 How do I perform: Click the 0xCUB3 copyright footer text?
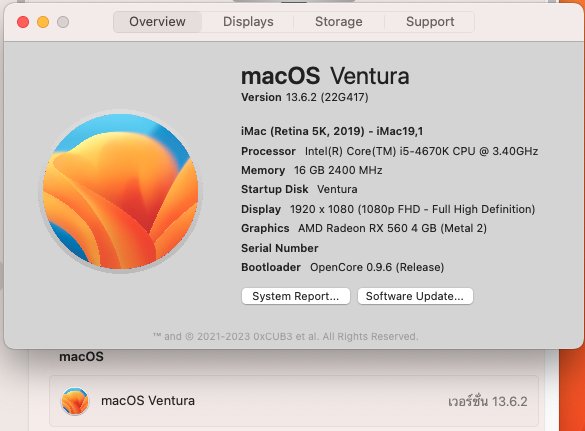tap(286, 337)
